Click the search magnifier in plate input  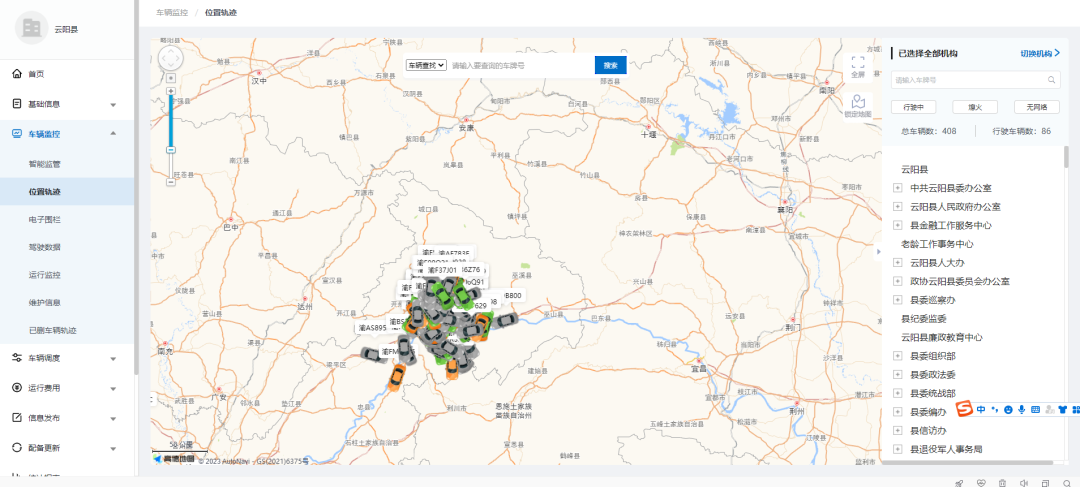coord(1052,80)
